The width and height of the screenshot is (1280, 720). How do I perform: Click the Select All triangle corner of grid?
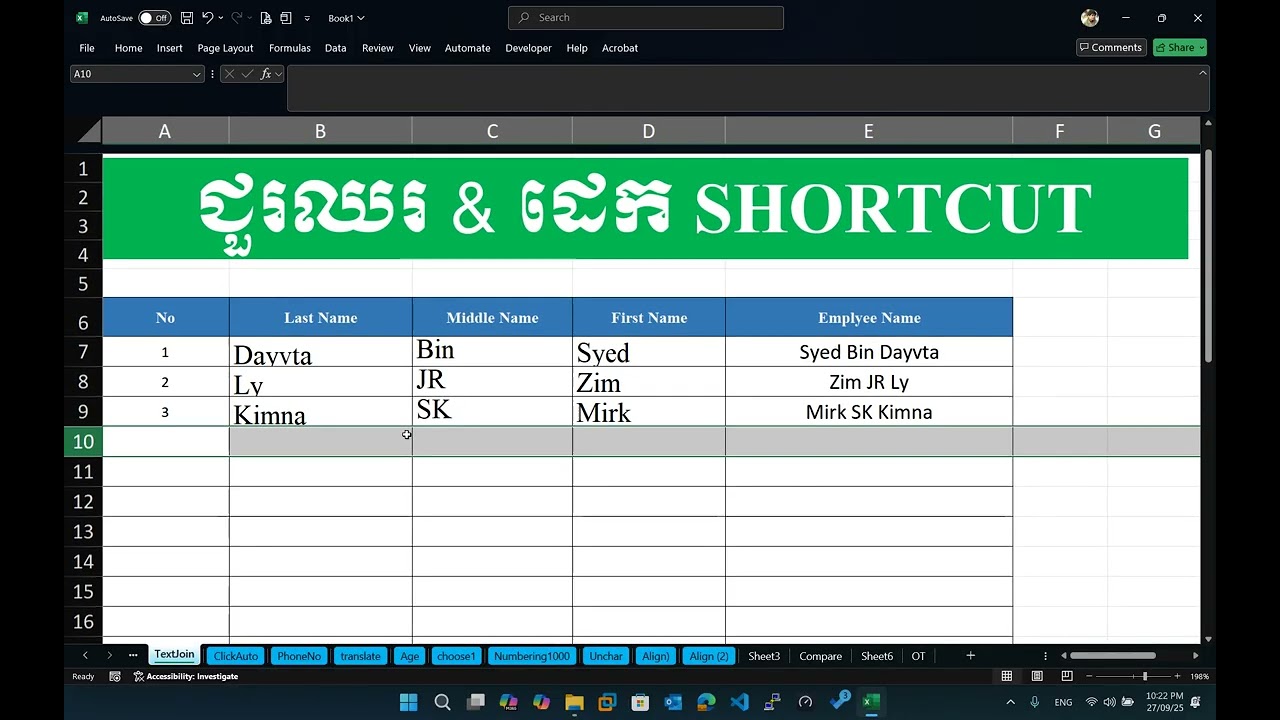(88, 131)
